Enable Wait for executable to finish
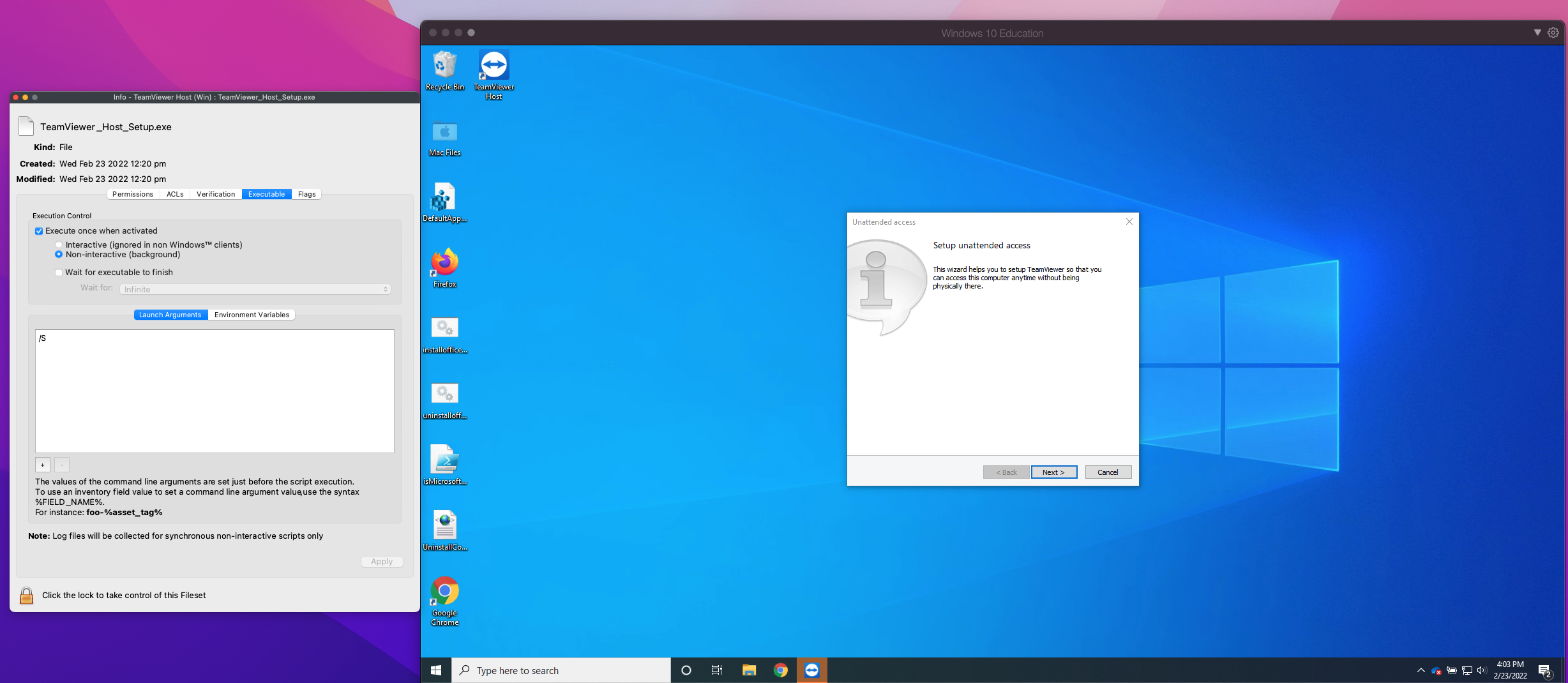The width and height of the screenshot is (1568, 683). pos(59,272)
